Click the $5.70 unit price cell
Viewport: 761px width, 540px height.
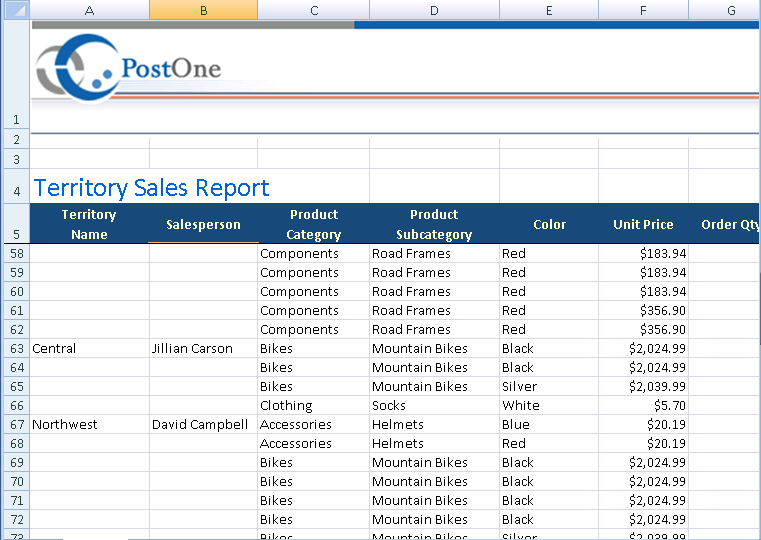coord(644,406)
